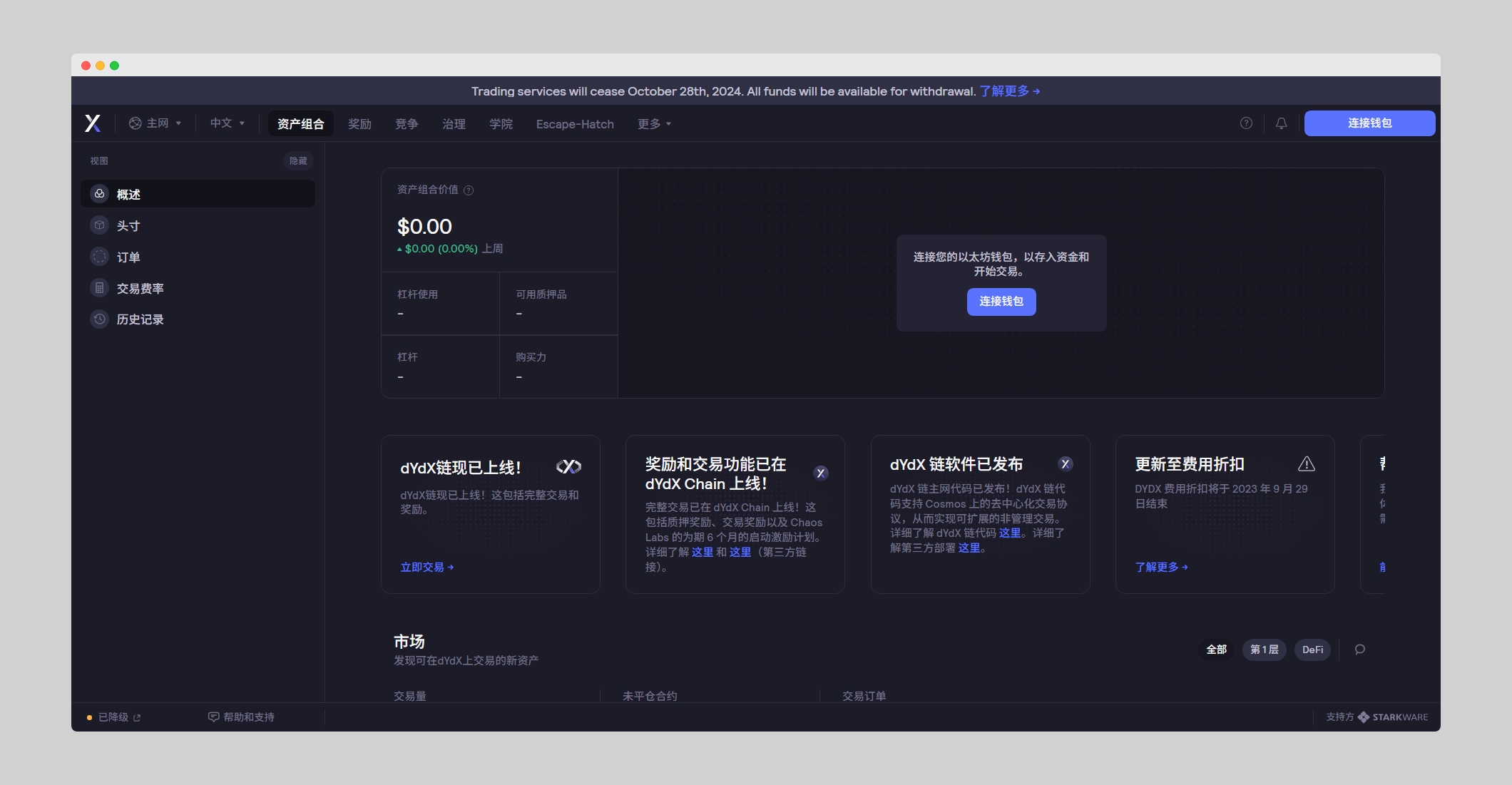1512x785 pixels.
Task: Click the warning triangle on 更新至费用折扣 card
Action: point(1307,464)
